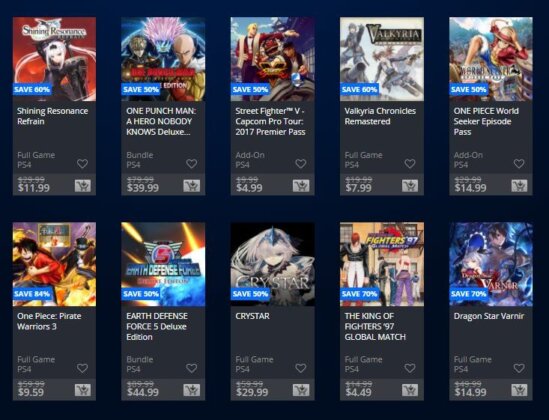Add Earth Defense Force 5 Deluxe to cart

click(x=192, y=390)
